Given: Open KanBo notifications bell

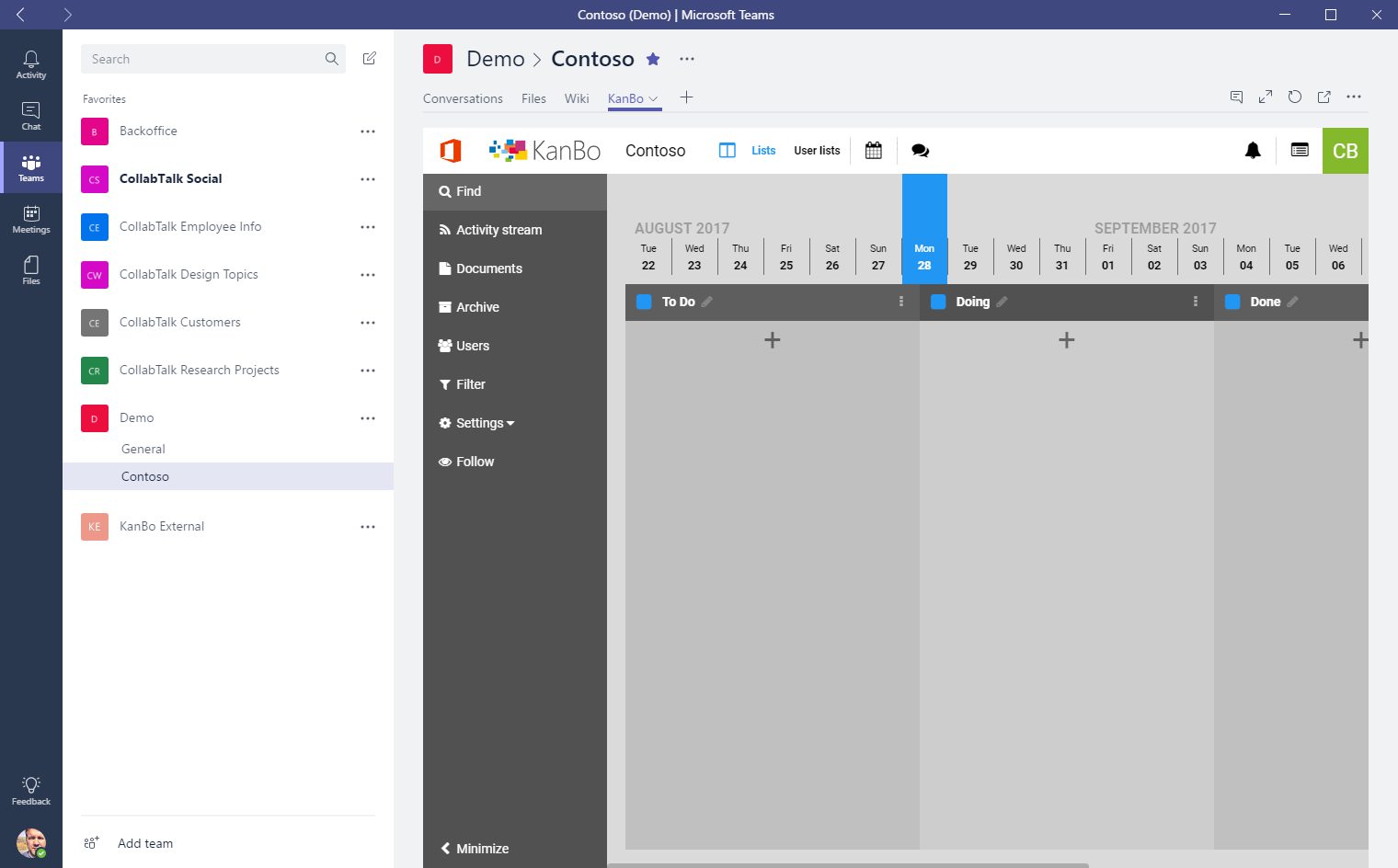Looking at the screenshot, I should coord(1253,150).
